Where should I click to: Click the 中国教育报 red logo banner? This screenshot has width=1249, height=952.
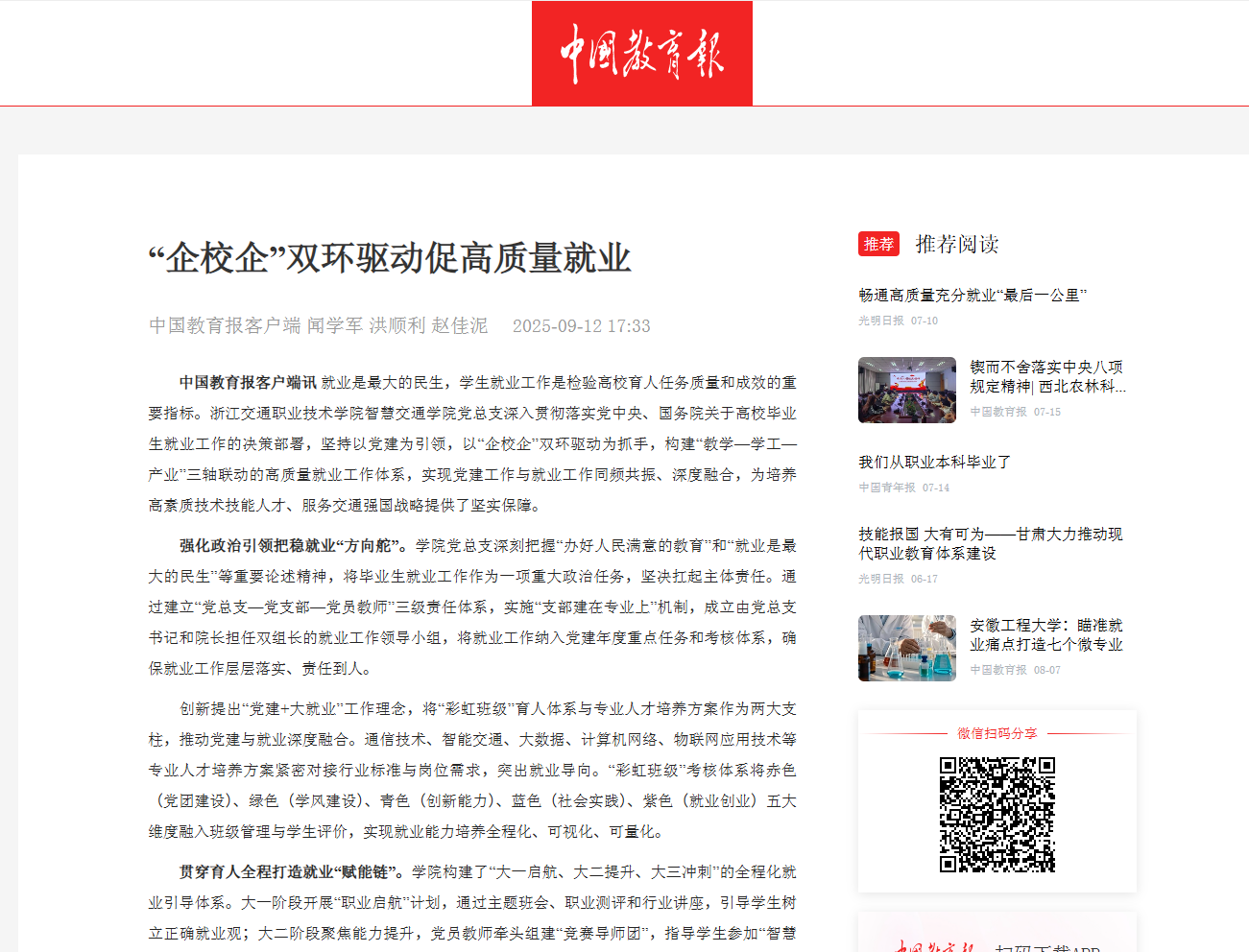pos(641,53)
